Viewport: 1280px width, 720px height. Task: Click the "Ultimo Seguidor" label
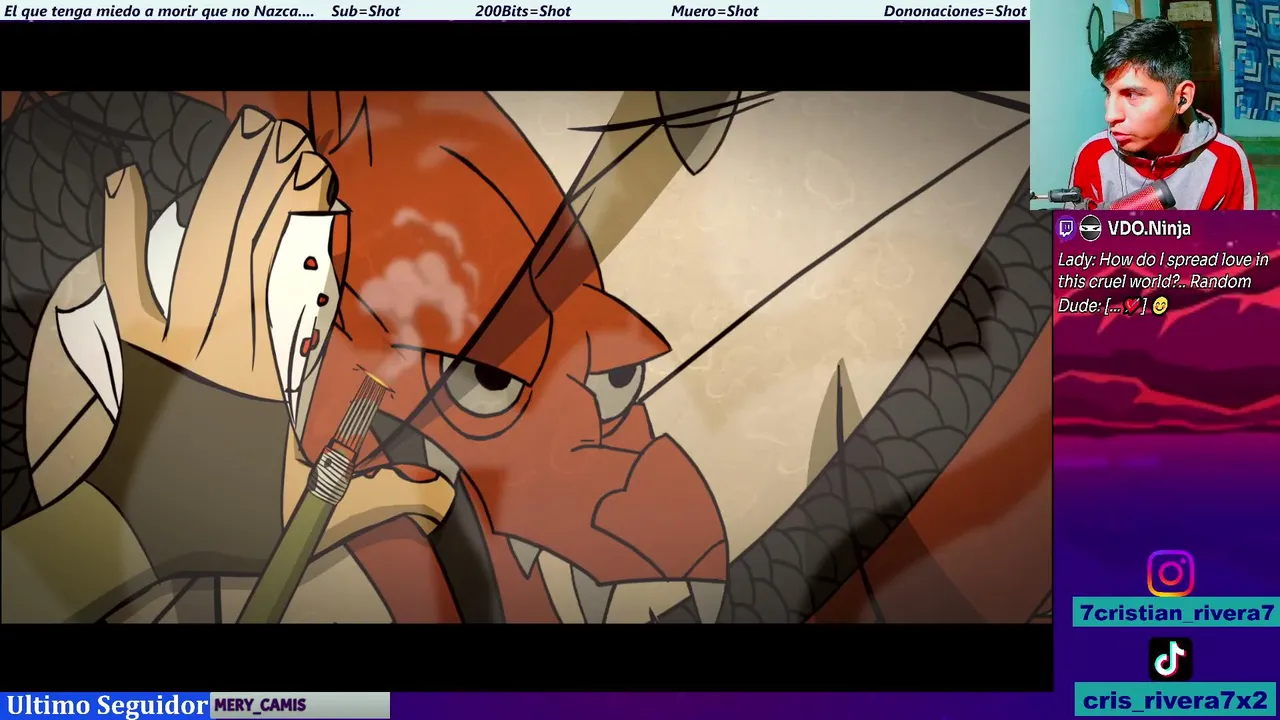(107, 705)
